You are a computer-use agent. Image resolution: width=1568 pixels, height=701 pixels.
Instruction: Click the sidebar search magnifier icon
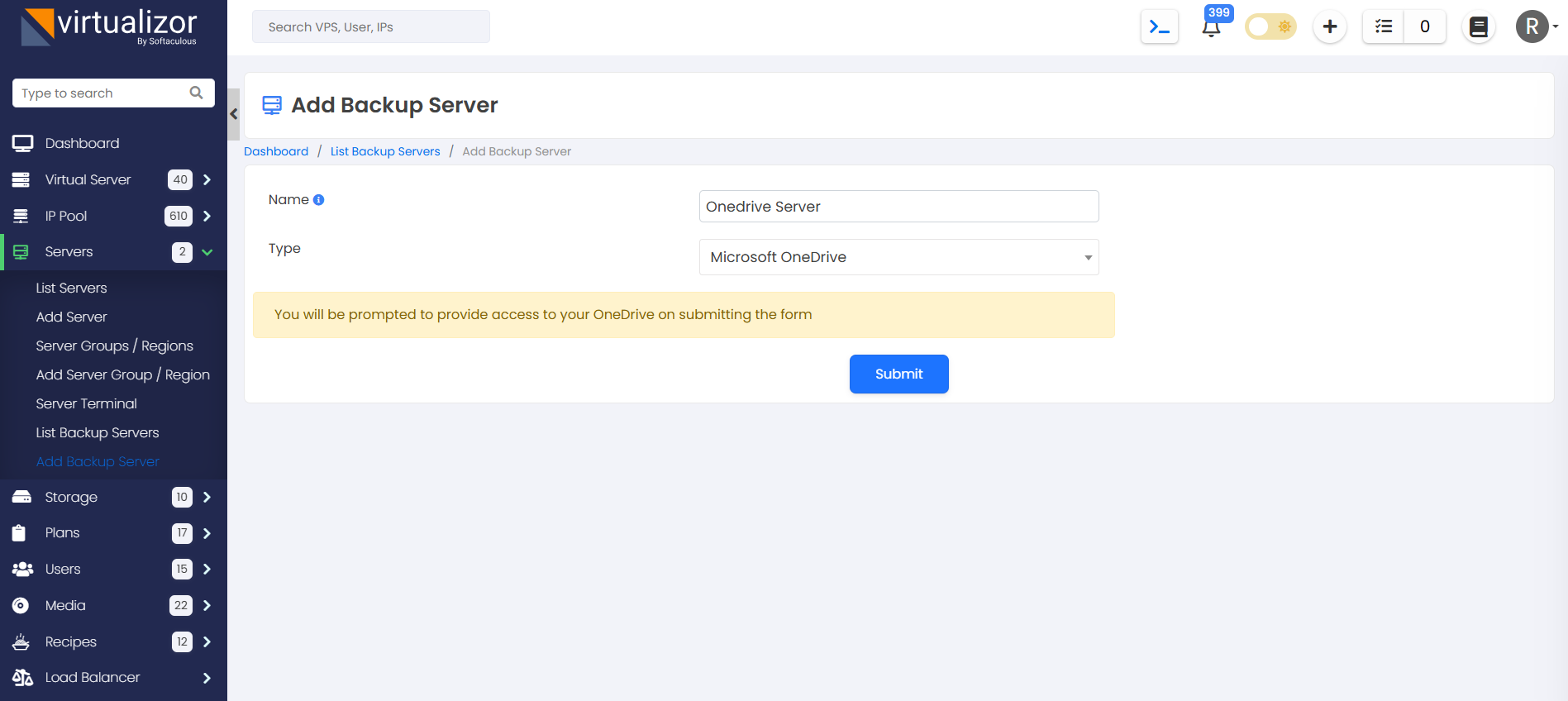click(x=196, y=93)
